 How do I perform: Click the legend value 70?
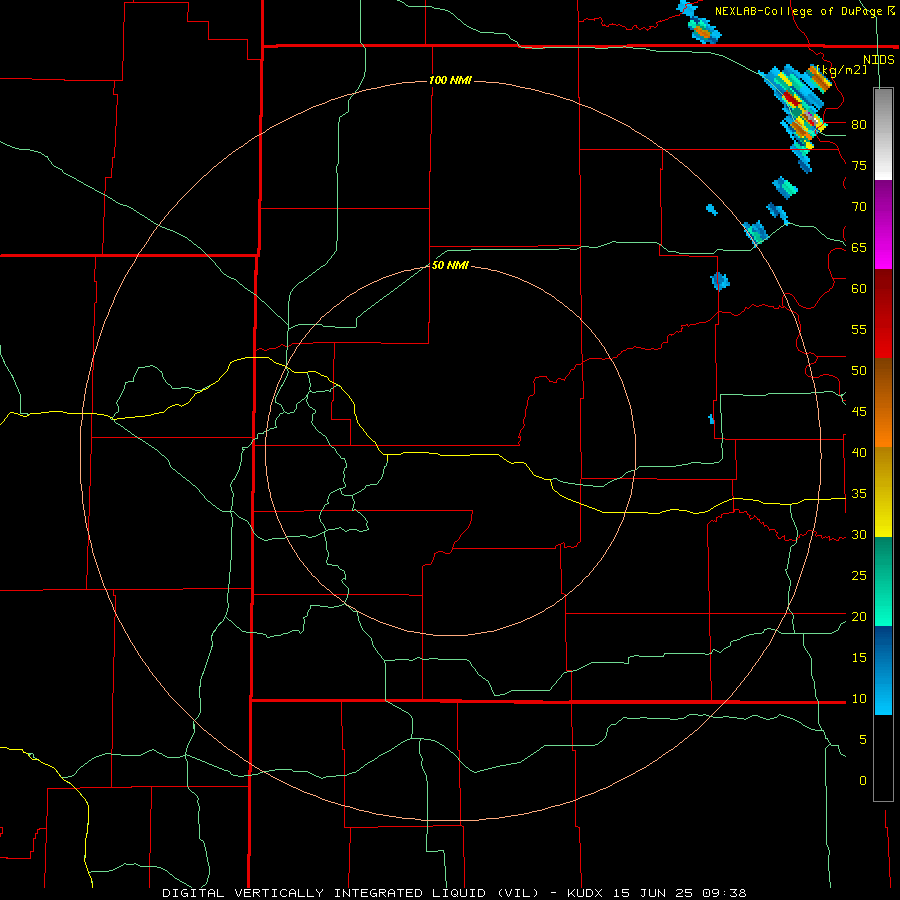click(859, 207)
